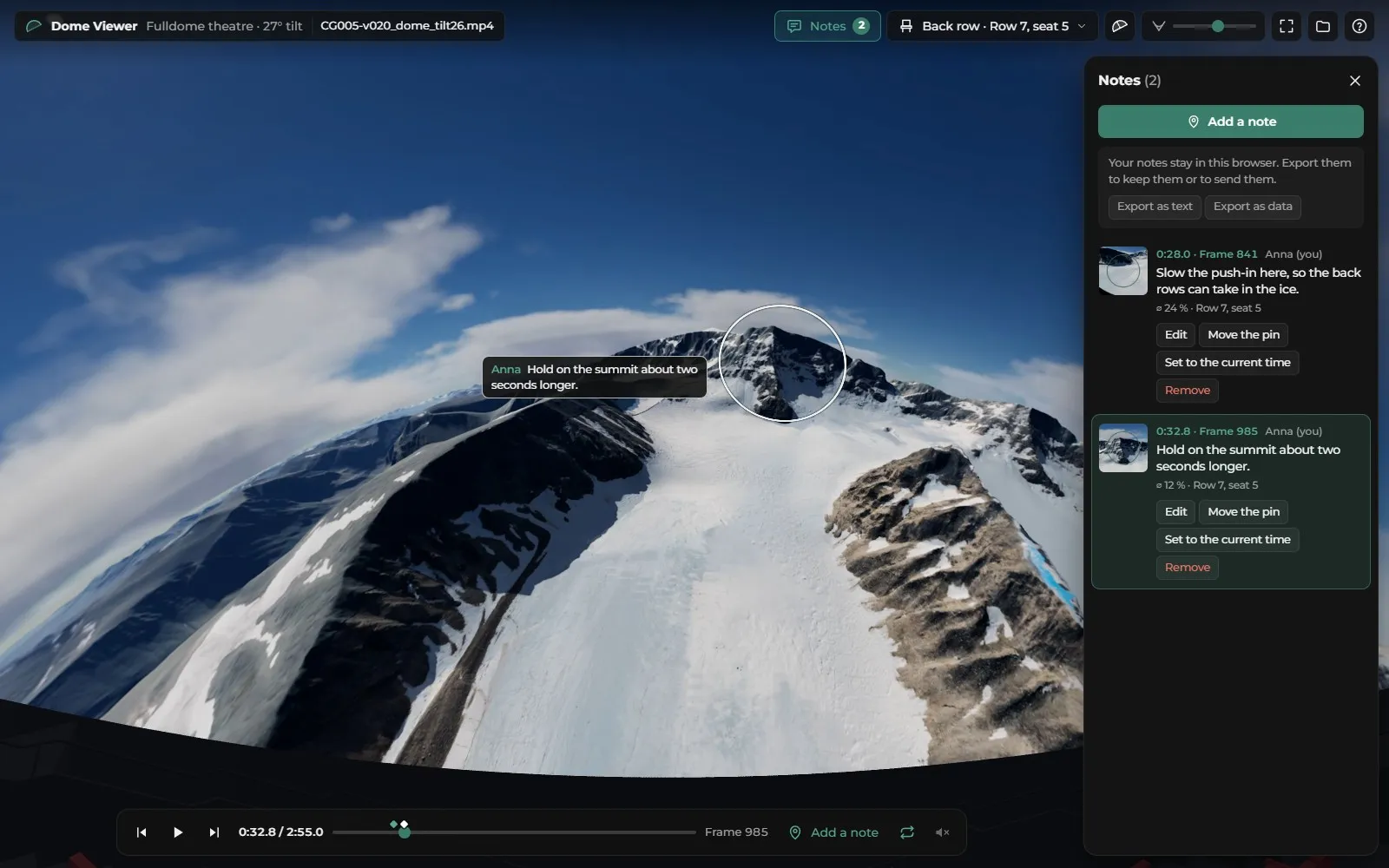The width and height of the screenshot is (1389, 868).
Task: Play the video
Action: point(178,832)
